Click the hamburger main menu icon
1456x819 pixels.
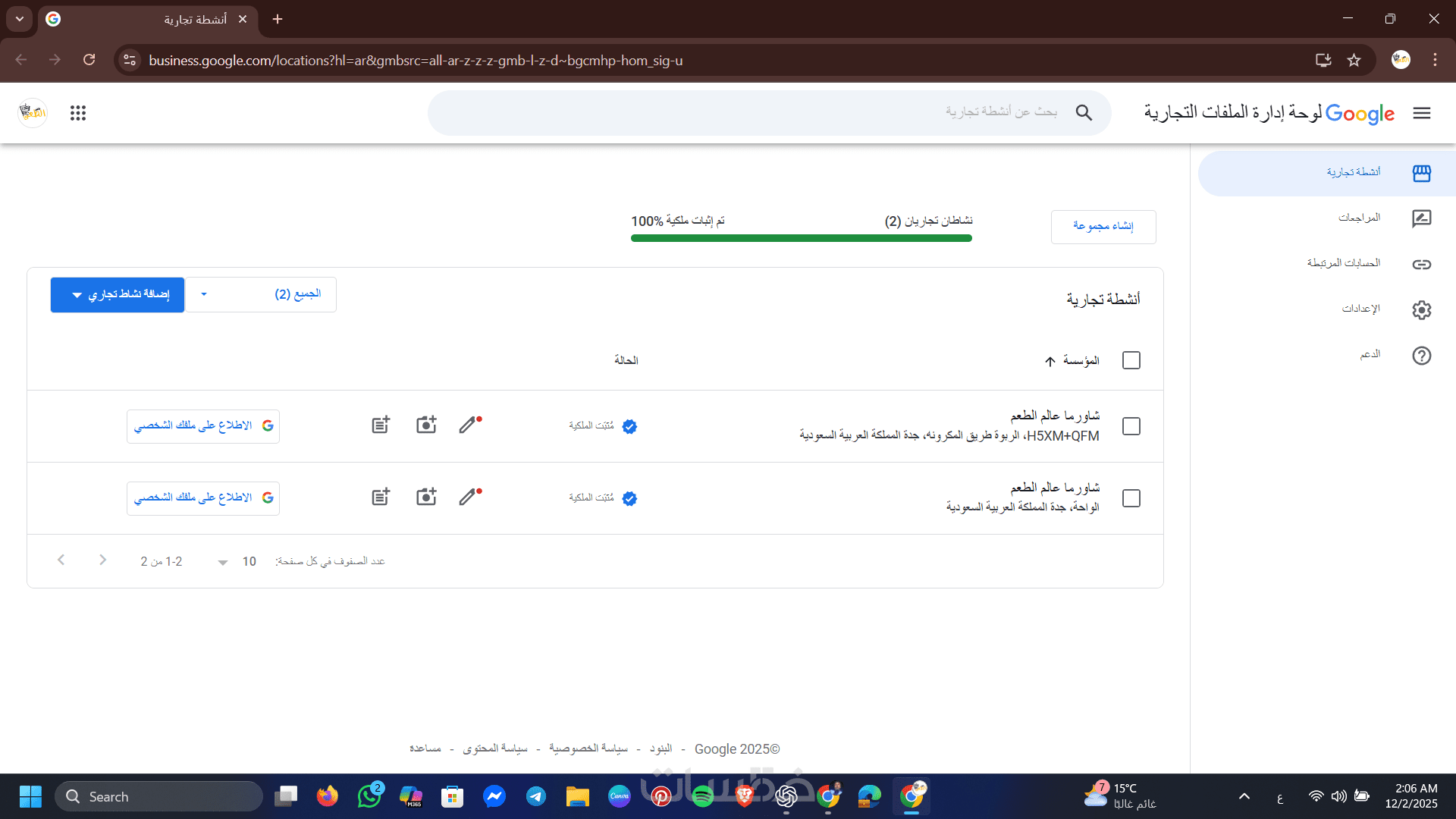click(1422, 113)
